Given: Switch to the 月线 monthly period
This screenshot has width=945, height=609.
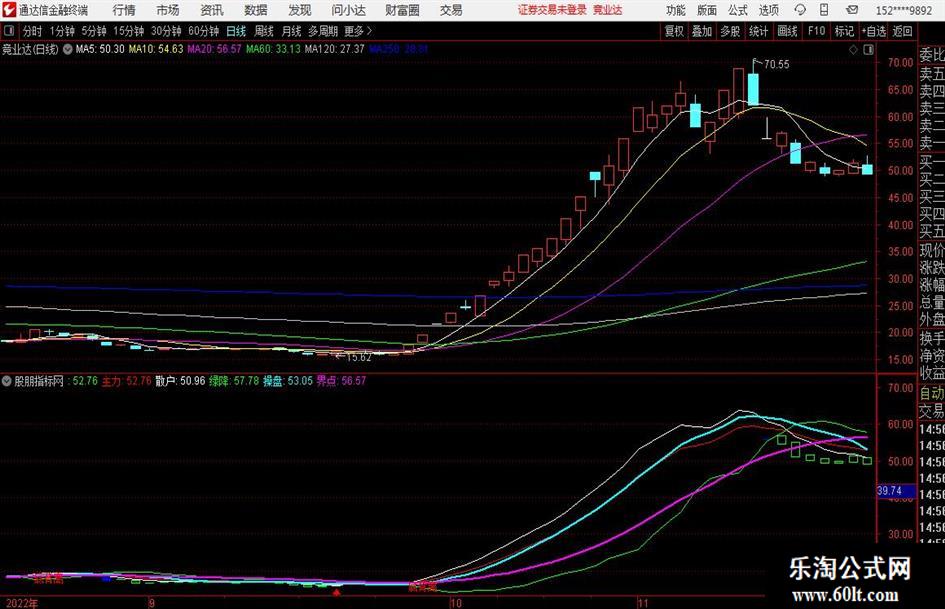Looking at the screenshot, I should point(291,31).
